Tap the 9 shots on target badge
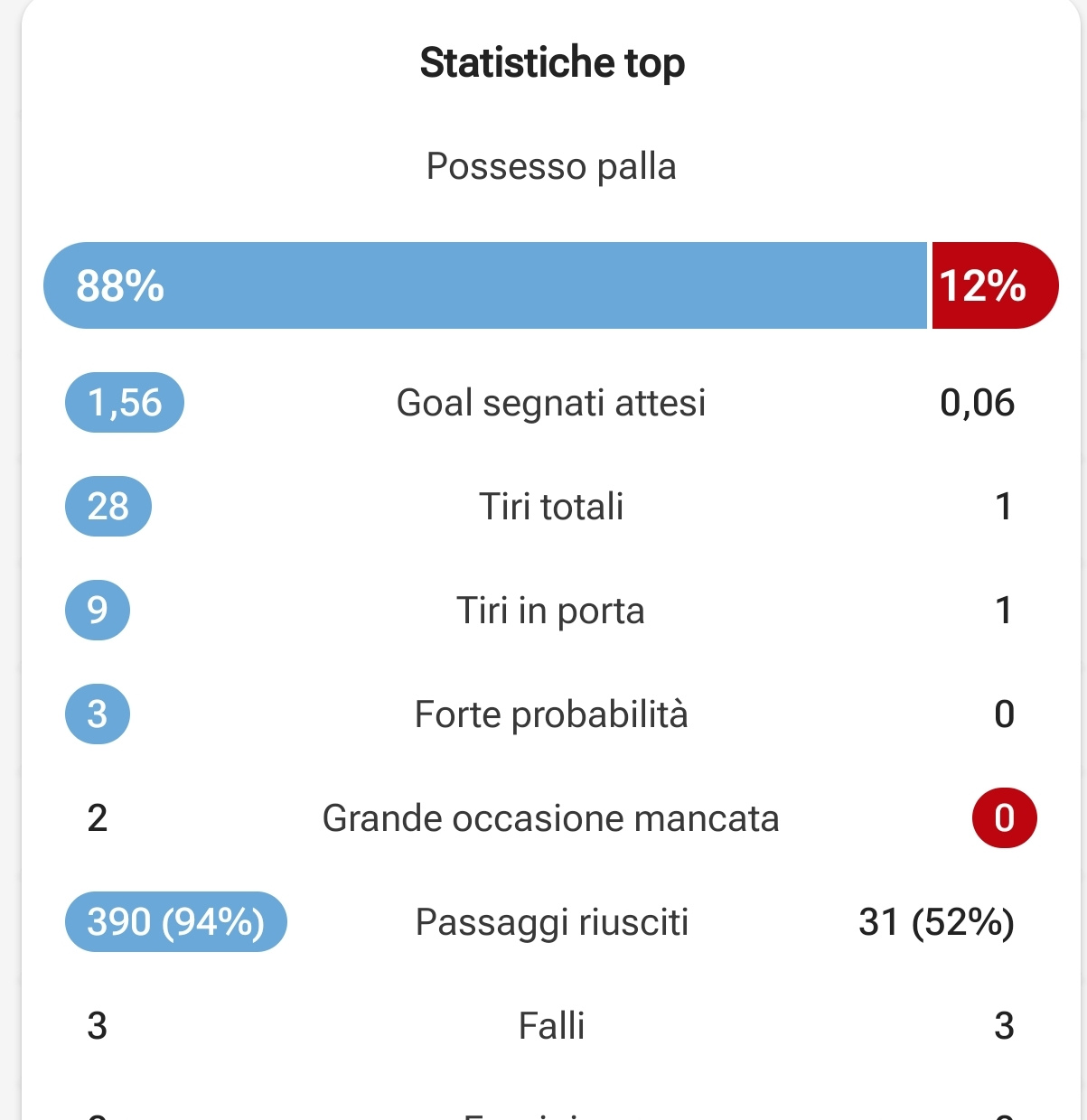This screenshot has width=1087, height=1120. tap(98, 610)
